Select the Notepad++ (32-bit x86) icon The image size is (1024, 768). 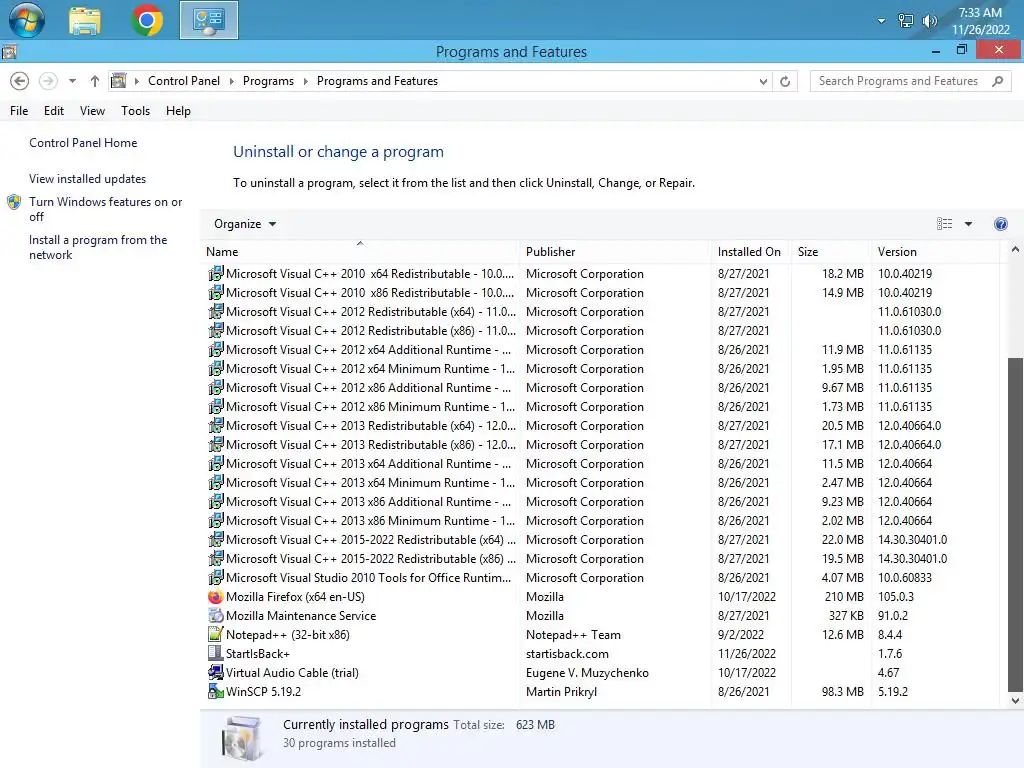pyautogui.click(x=215, y=635)
